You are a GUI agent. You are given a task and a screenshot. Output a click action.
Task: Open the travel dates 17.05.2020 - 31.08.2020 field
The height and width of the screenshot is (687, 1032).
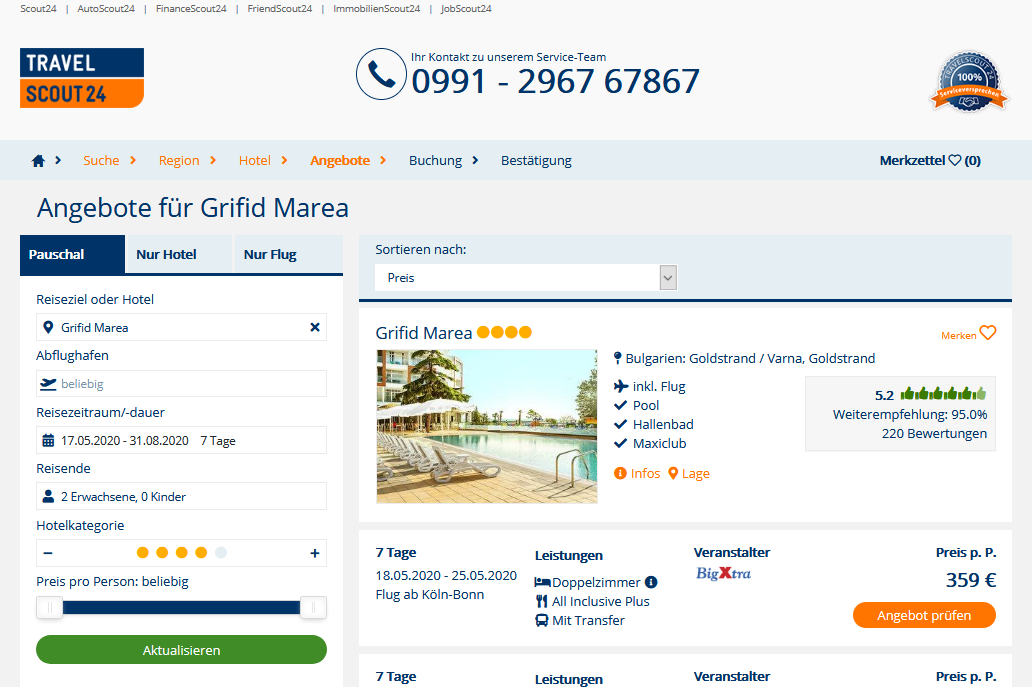tap(181, 440)
